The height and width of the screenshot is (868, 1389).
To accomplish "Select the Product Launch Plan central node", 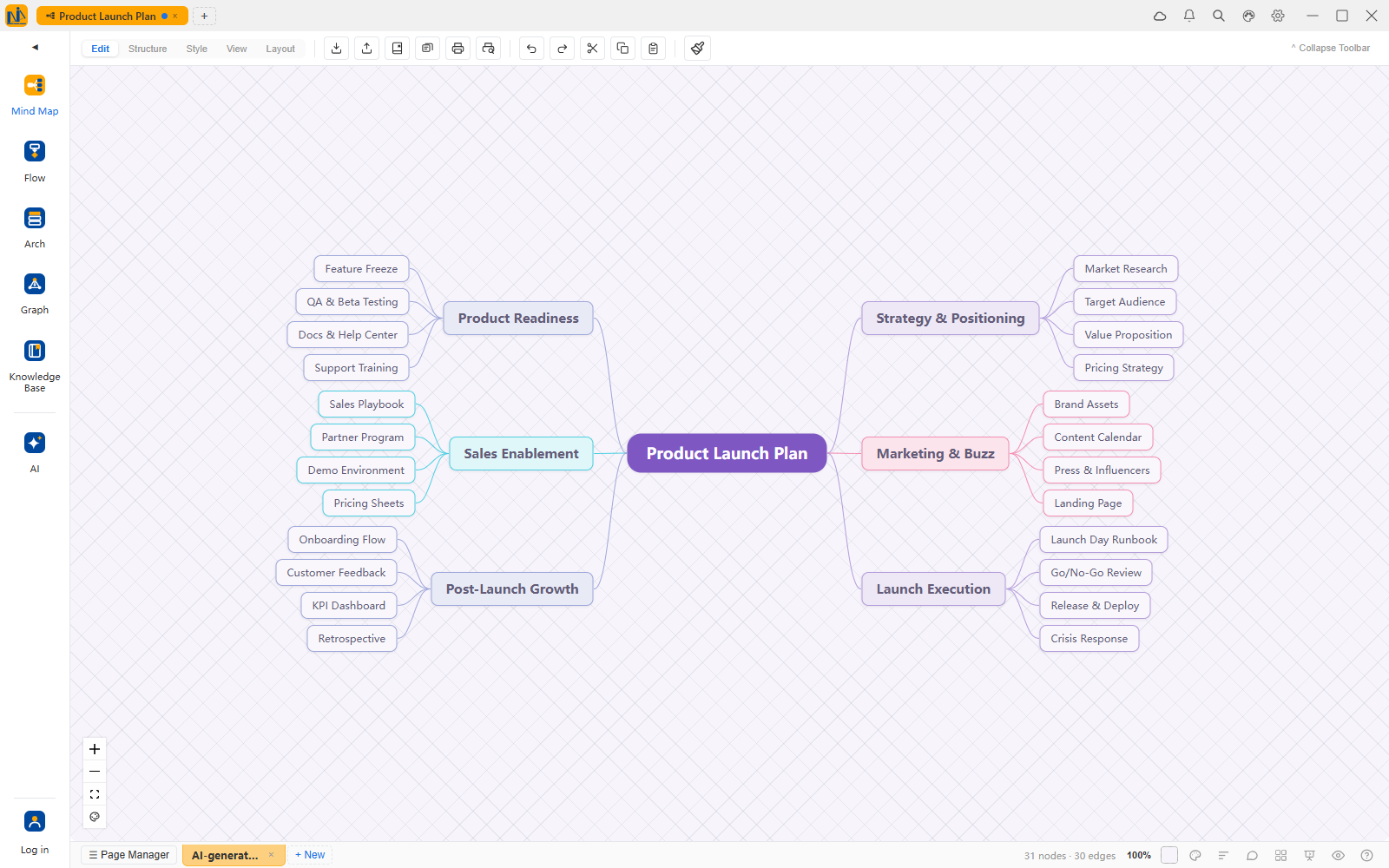I will coord(727,453).
